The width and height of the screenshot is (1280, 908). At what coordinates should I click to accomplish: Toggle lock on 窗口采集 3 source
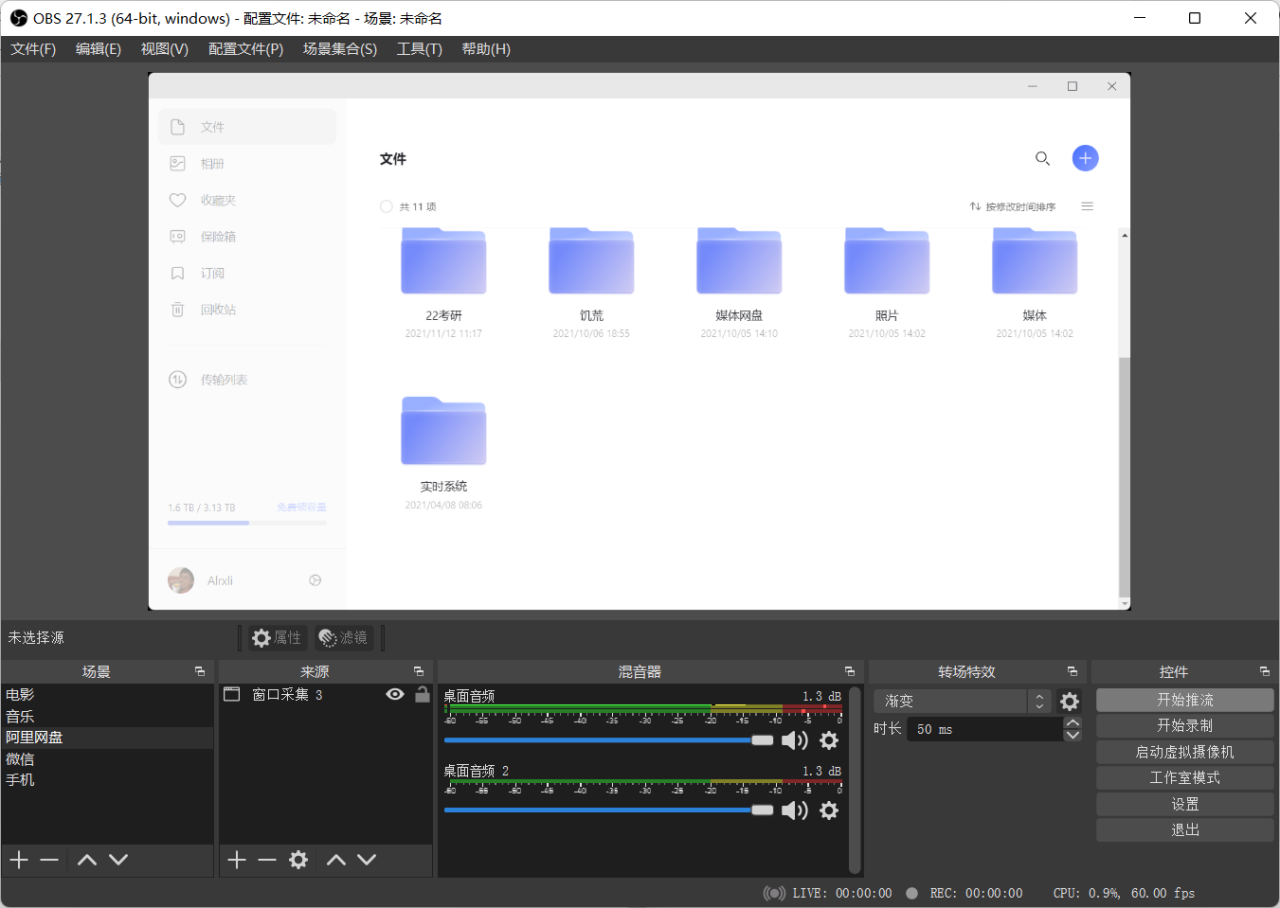(x=422, y=694)
